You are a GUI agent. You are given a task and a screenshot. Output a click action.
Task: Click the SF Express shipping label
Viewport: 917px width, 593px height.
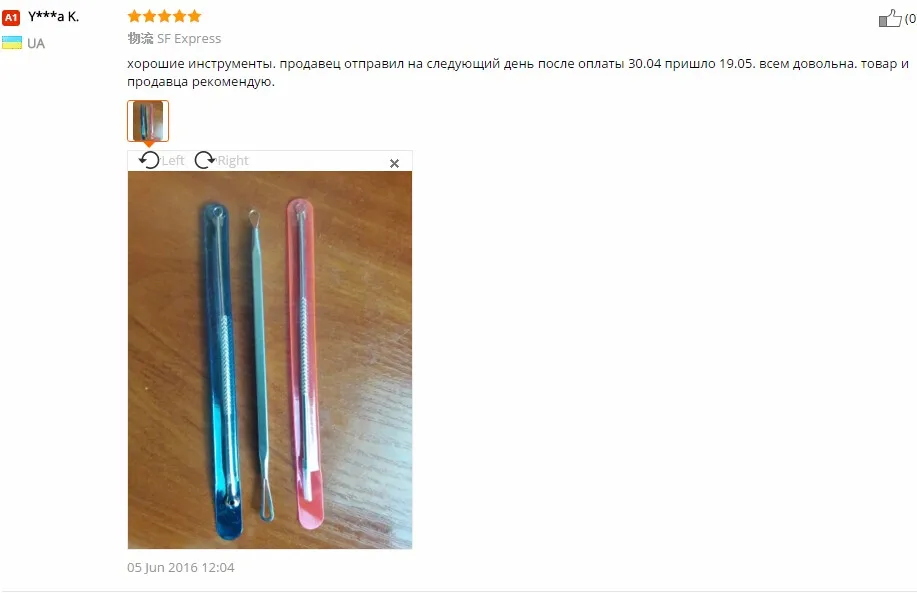pos(189,39)
